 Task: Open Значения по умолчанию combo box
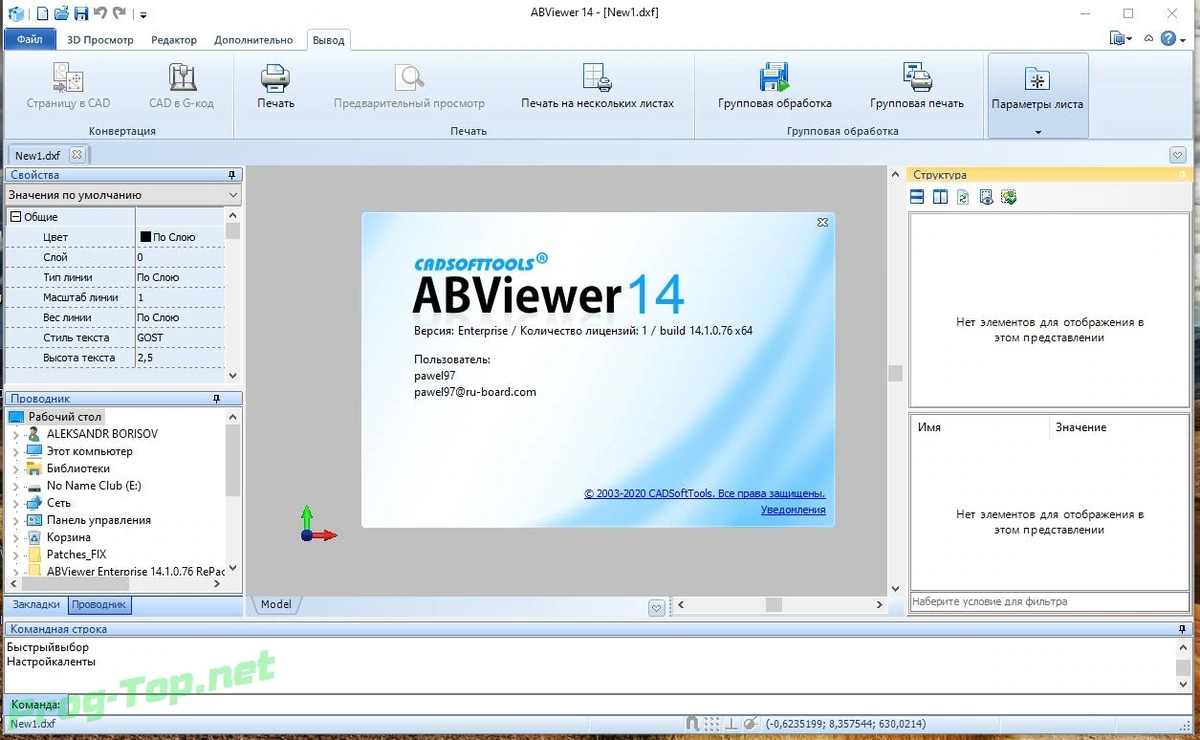pos(123,195)
